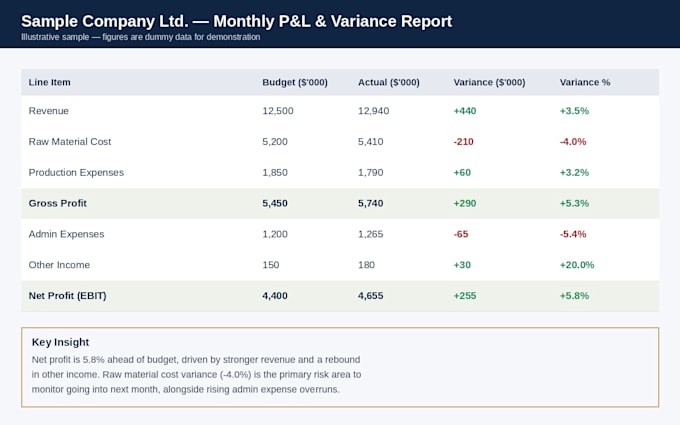
Task: Click Admin Expenses actual value 1,265
Action: [x=370, y=234]
